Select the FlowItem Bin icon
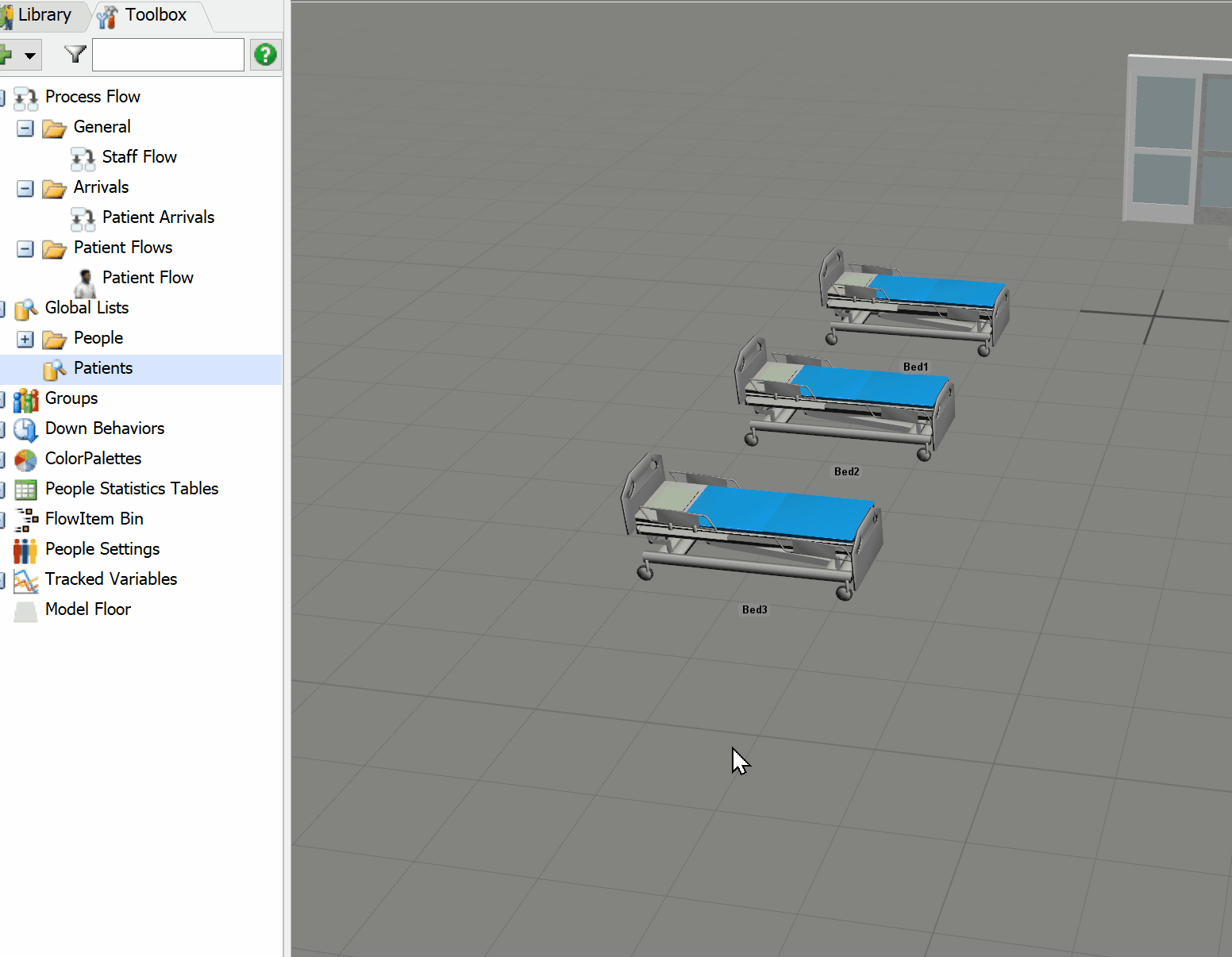The width and height of the screenshot is (1232, 957). pyautogui.click(x=25, y=521)
